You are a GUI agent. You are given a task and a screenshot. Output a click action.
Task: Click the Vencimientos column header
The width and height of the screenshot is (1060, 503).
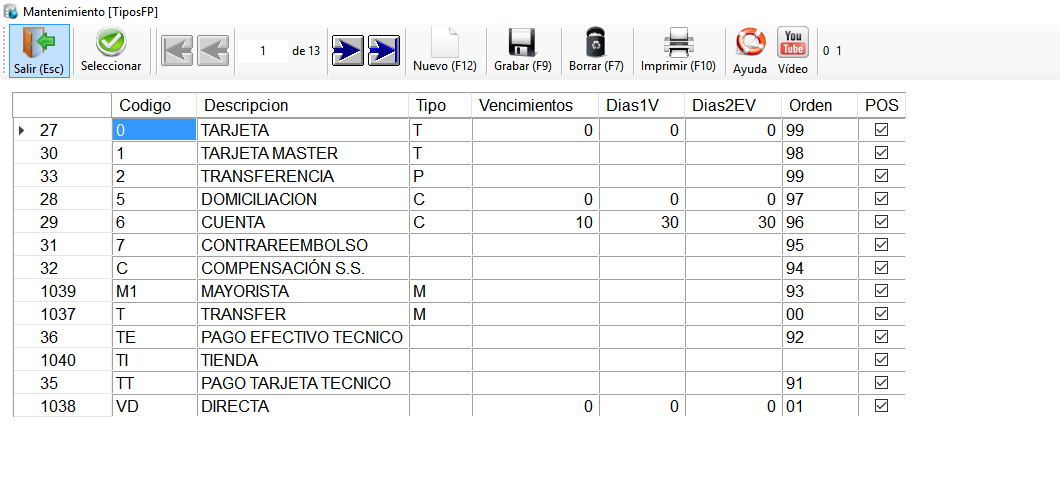coord(535,105)
